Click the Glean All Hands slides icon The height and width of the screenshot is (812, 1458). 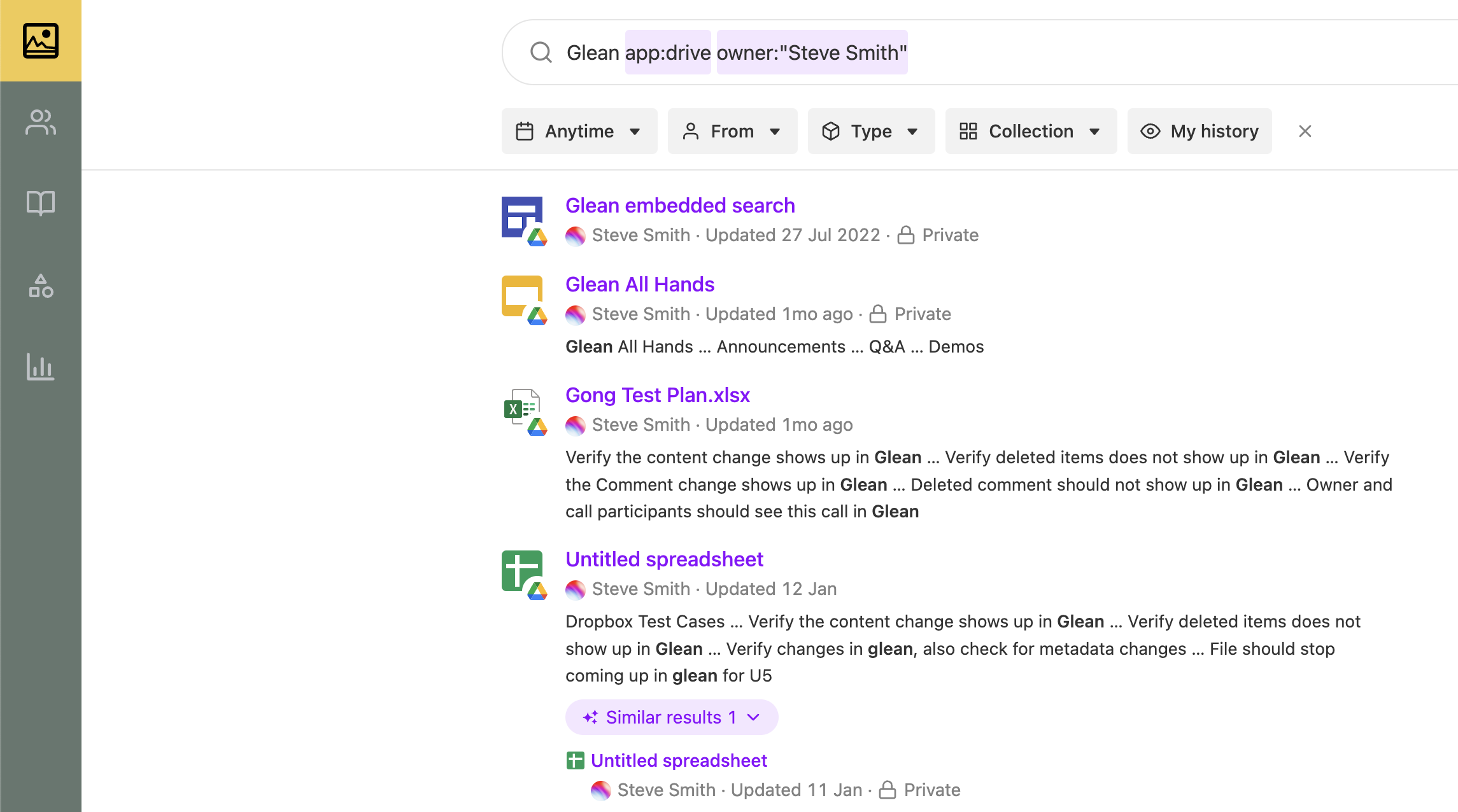tap(522, 297)
